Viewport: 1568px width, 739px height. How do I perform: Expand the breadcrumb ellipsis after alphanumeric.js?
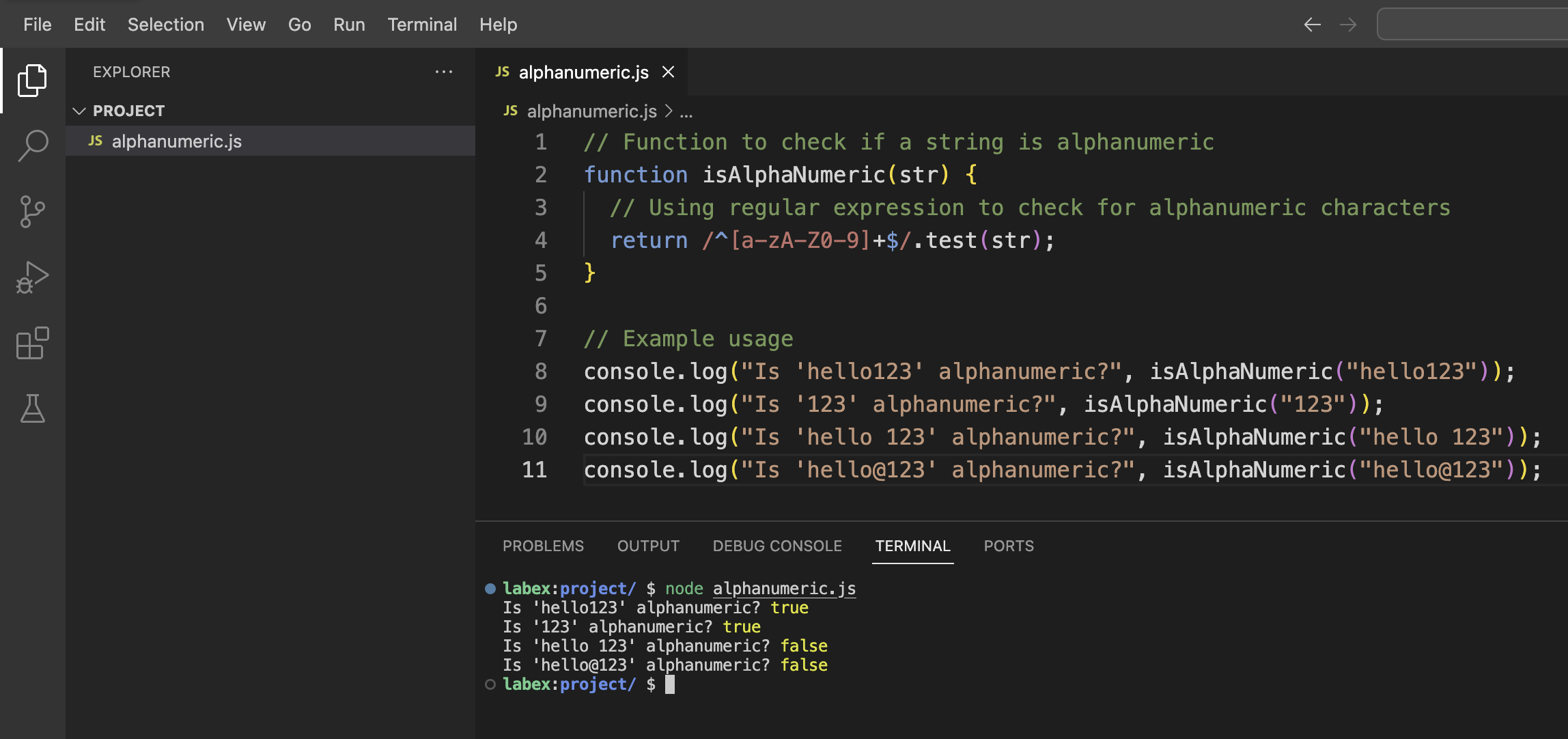click(x=686, y=111)
